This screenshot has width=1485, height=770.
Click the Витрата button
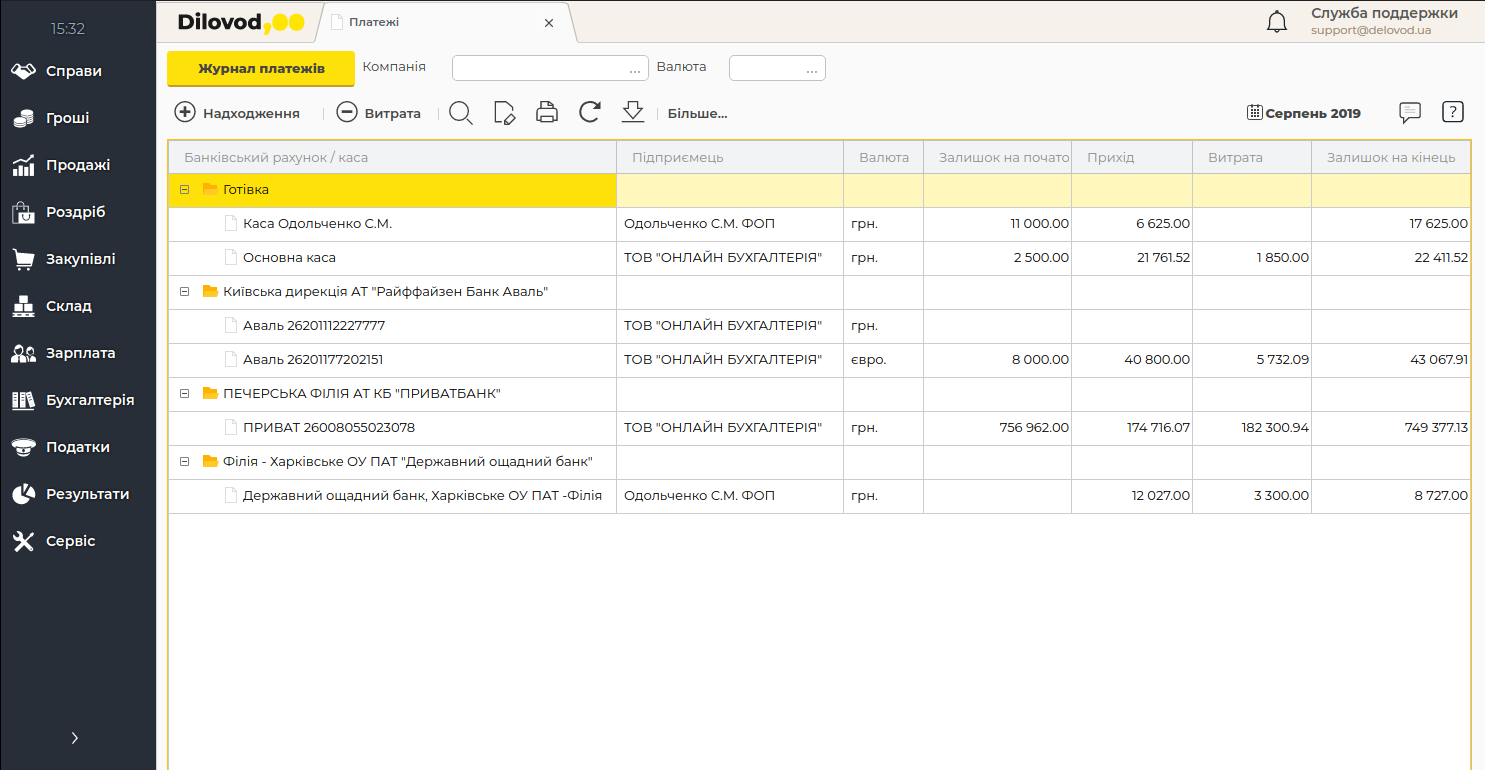coord(379,113)
